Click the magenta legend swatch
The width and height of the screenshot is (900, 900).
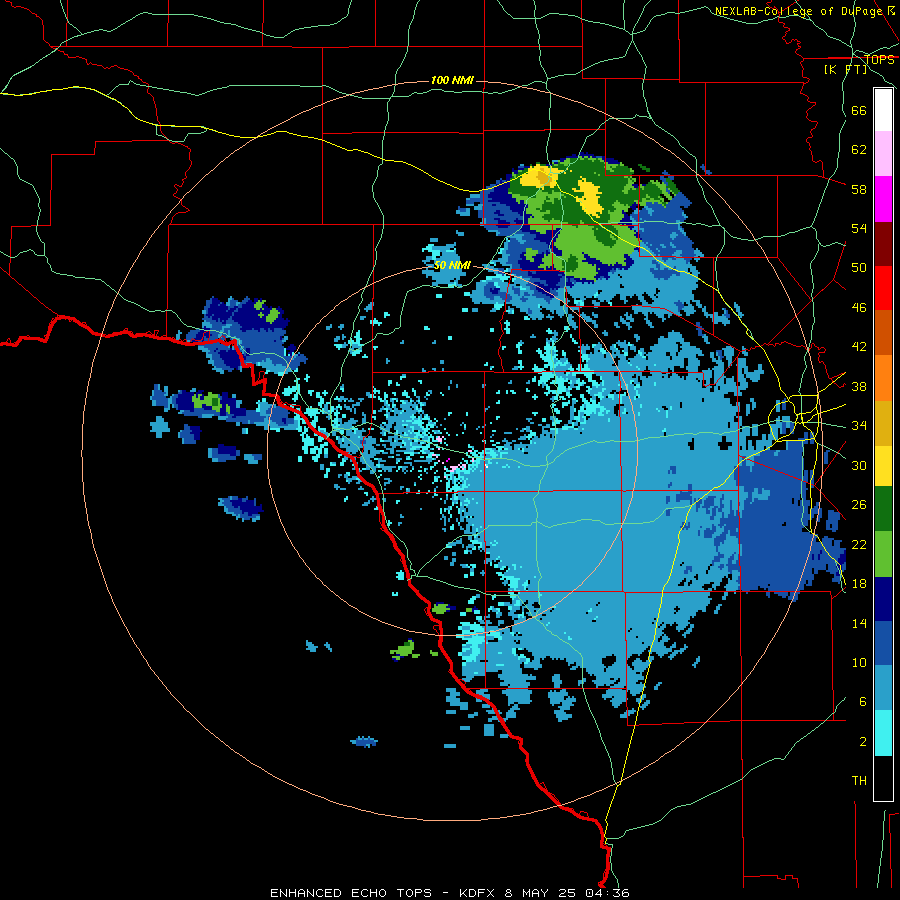[883, 199]
